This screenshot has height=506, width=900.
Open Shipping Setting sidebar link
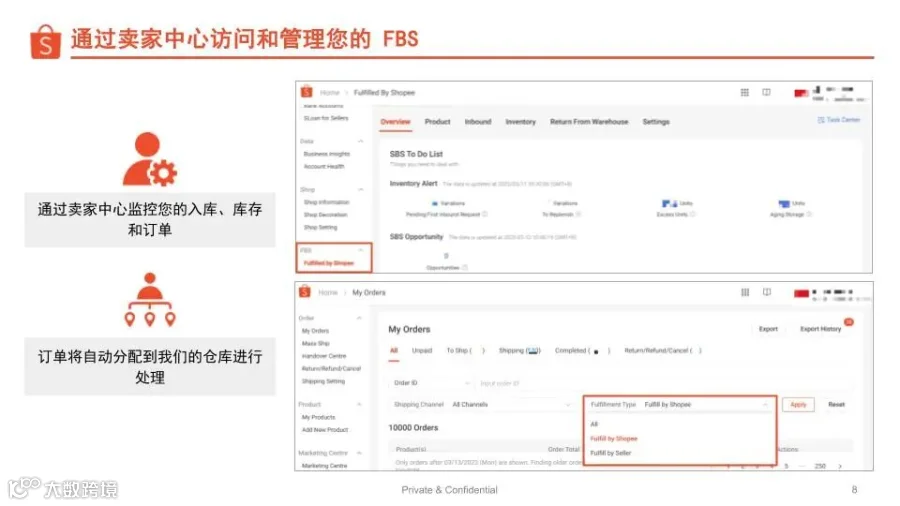[x=323, y=382]
